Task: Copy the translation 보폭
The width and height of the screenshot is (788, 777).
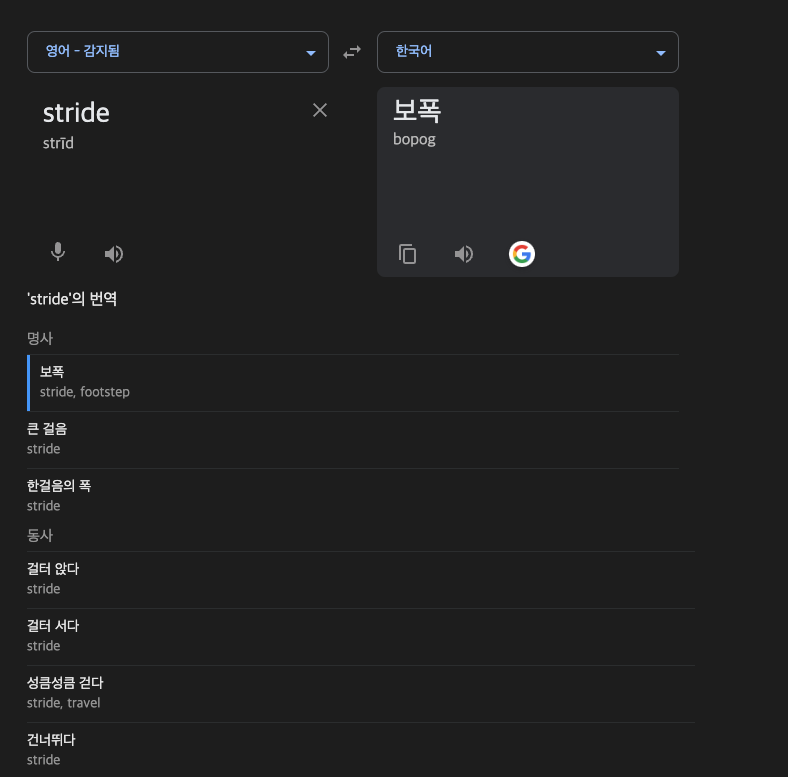Action: pyautogui.click(x=407, y=254)
